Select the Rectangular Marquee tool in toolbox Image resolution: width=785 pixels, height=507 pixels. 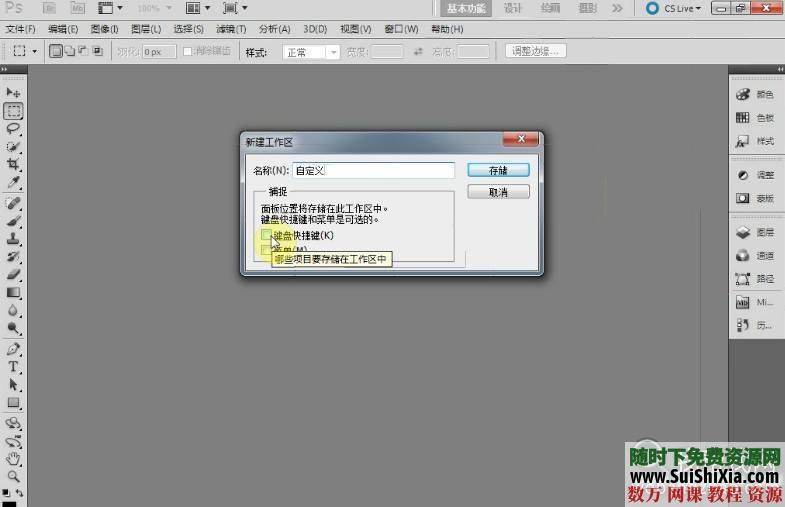tap(13, 111)
